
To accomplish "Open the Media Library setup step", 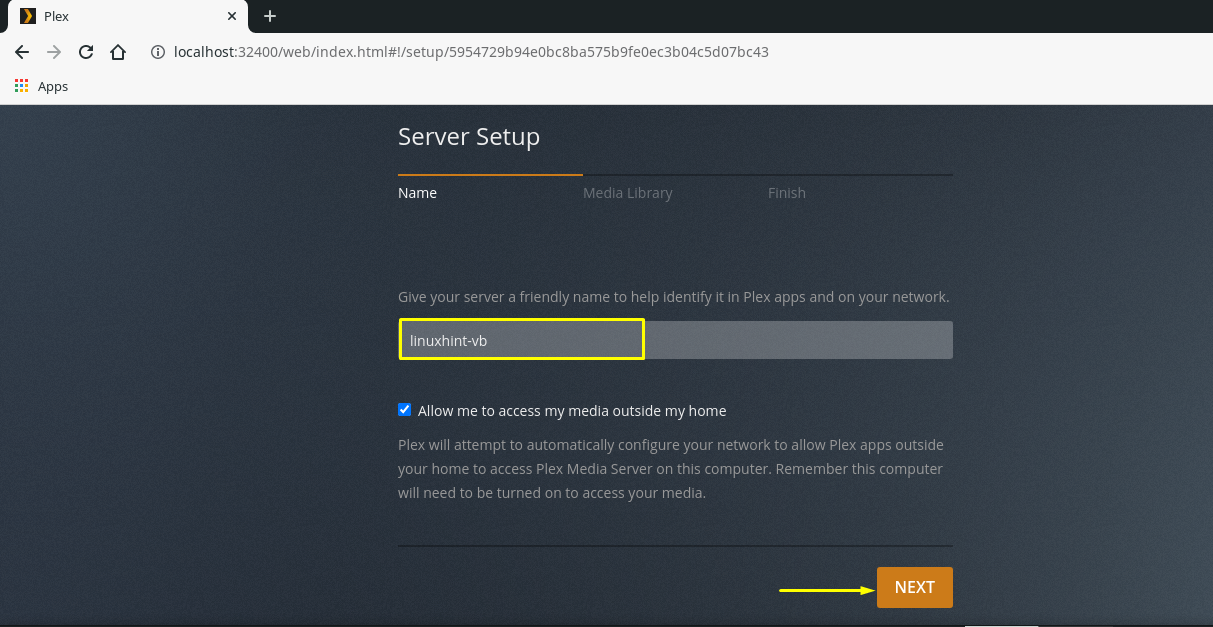I will [628, 193].
